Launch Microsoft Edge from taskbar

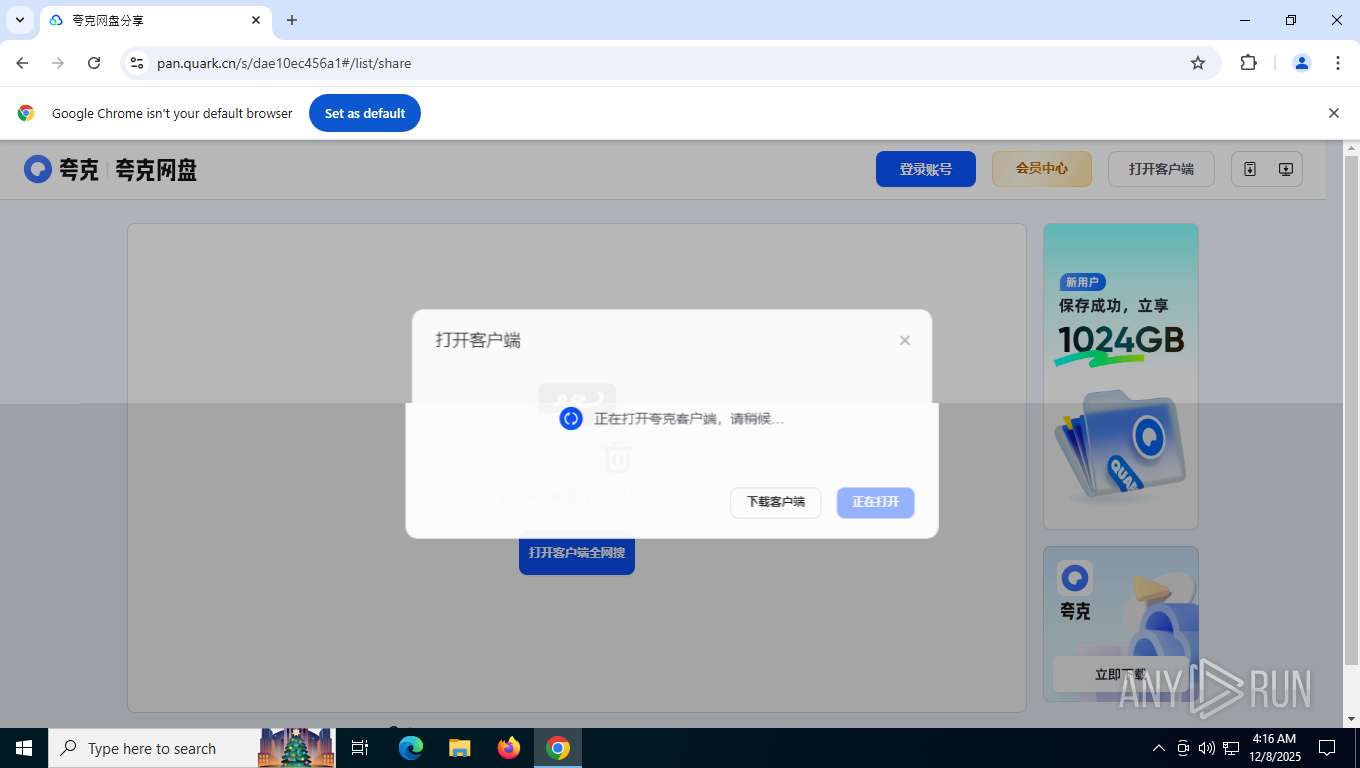tap(411, 748)
